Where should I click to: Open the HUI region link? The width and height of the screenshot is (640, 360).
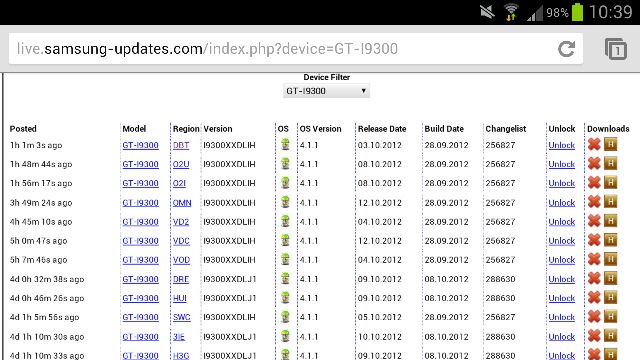[x=180, y=299]
